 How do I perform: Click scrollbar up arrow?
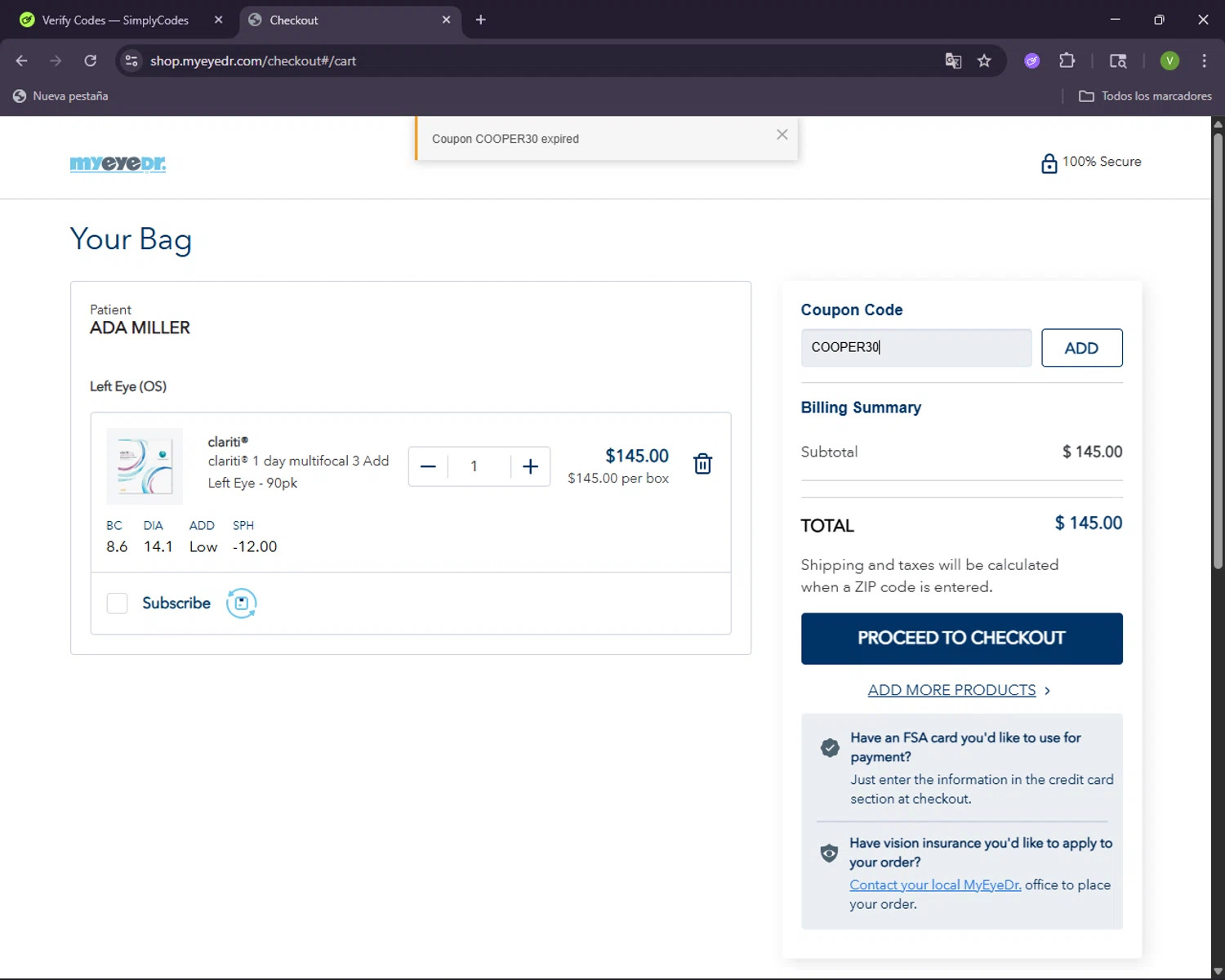tap(1218, 124)
